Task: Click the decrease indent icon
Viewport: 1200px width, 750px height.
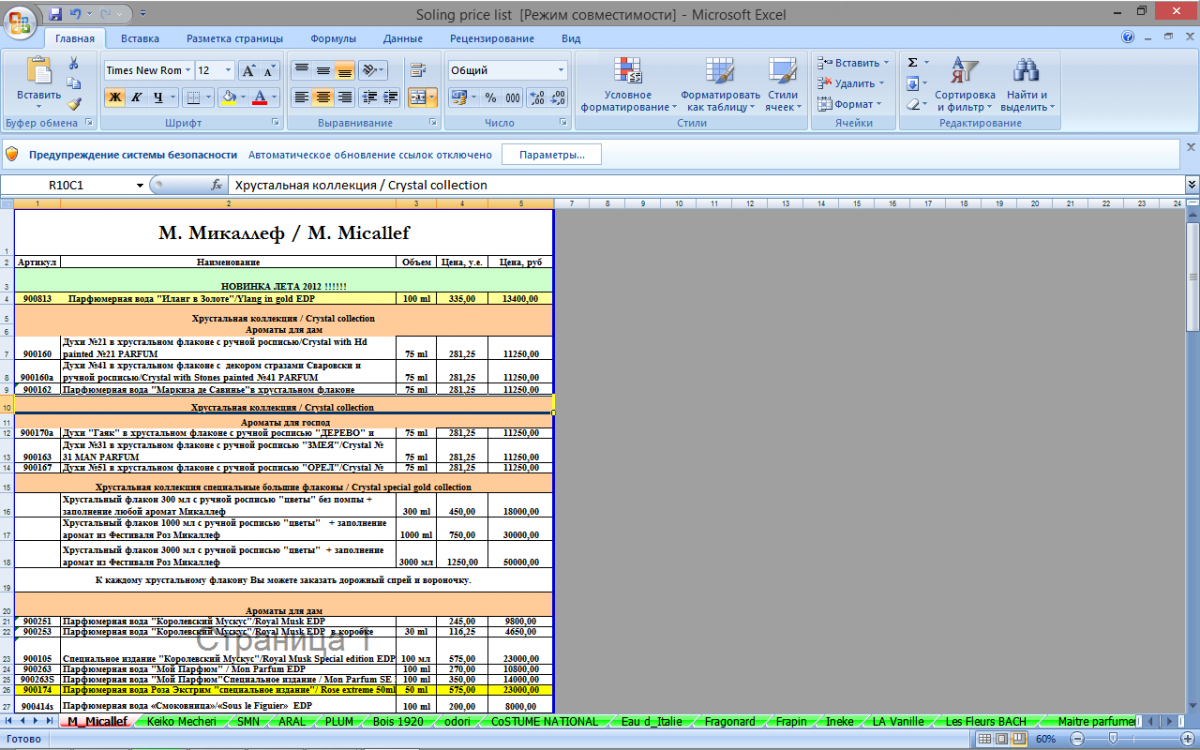Action: point(368,97)
